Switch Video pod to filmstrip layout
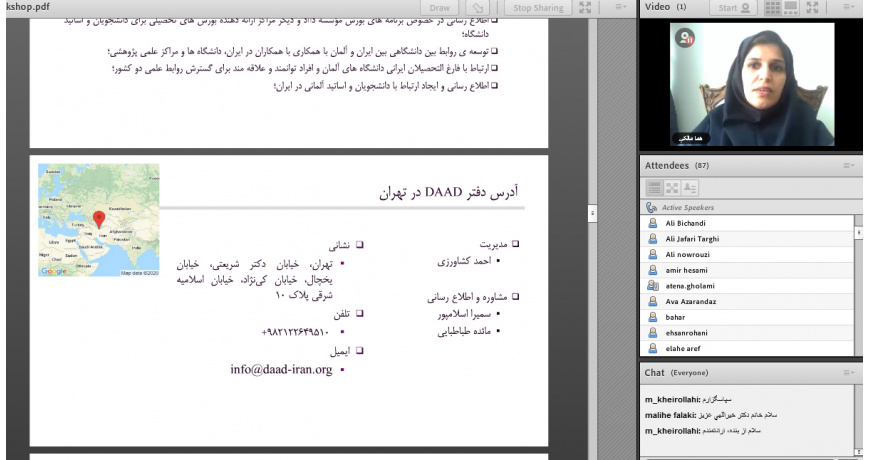The height and width of the screenshot is (460, 870). point(790,7)
